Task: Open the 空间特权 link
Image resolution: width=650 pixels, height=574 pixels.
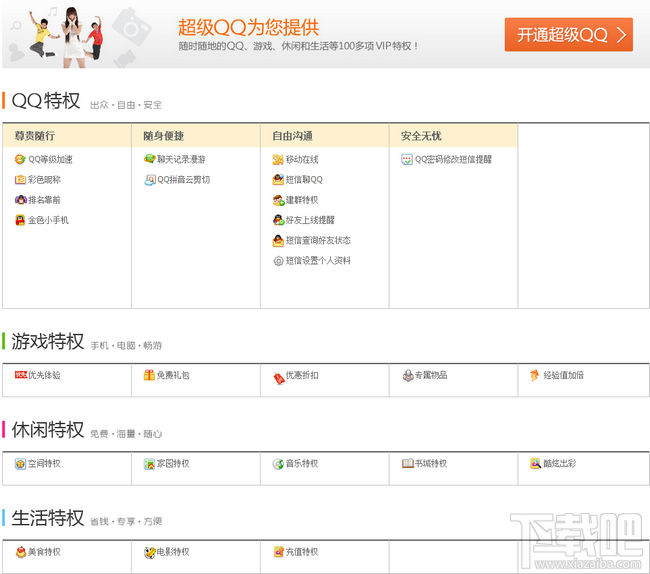Action: pyautogui.click(x=44, y=463)
